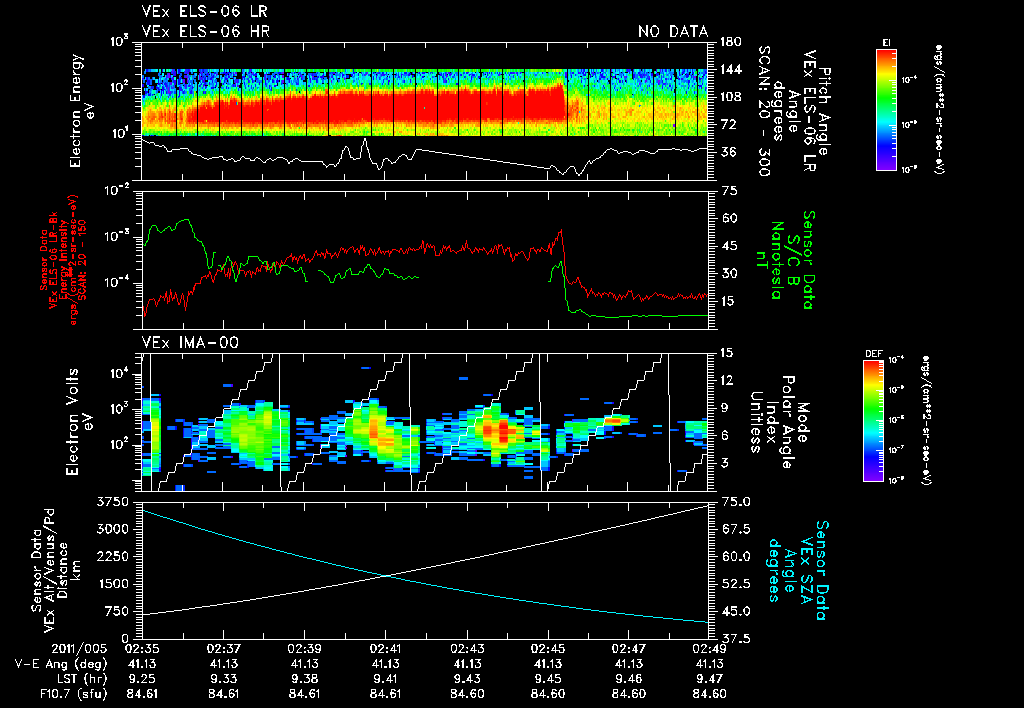Click the 02:43 time tick label
Screen dimensions: 1024x708
pyautogui.click(x=466, y=649)
